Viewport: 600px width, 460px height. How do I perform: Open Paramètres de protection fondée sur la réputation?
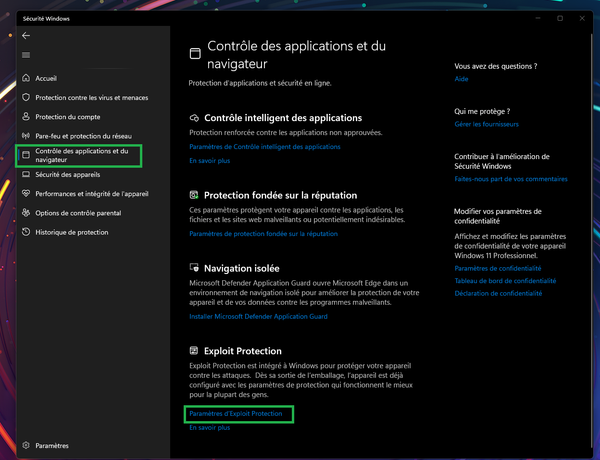coord(263,233)
